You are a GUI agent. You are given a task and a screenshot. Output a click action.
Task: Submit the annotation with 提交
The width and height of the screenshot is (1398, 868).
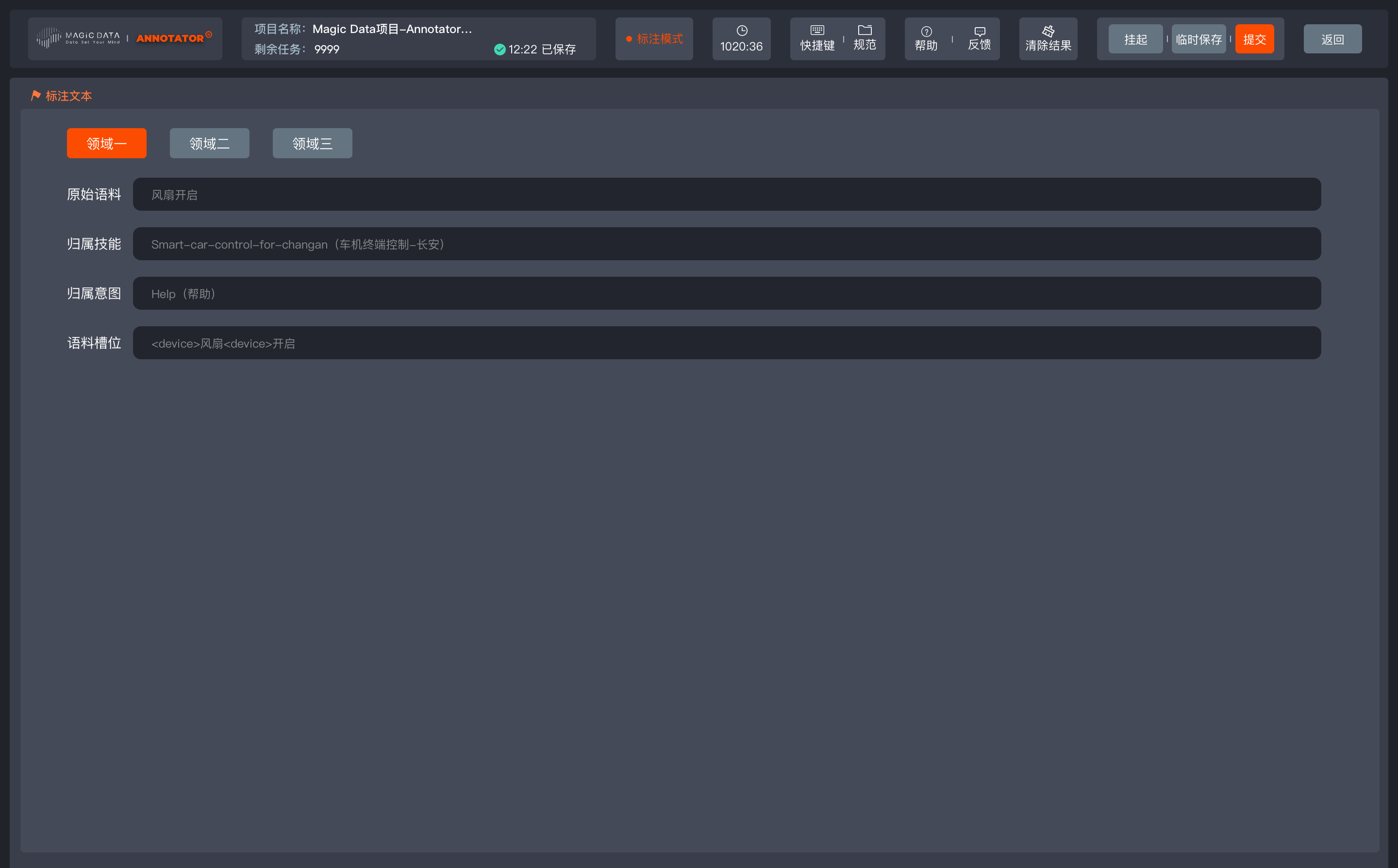pos(1254,38)
